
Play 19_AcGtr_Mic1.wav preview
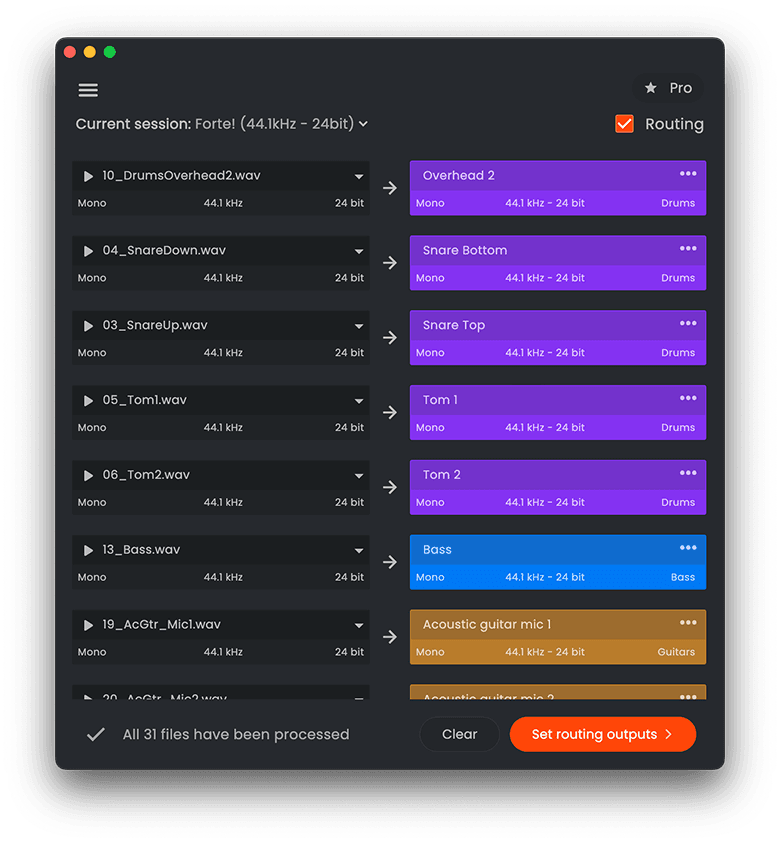[x=88, y=625]
